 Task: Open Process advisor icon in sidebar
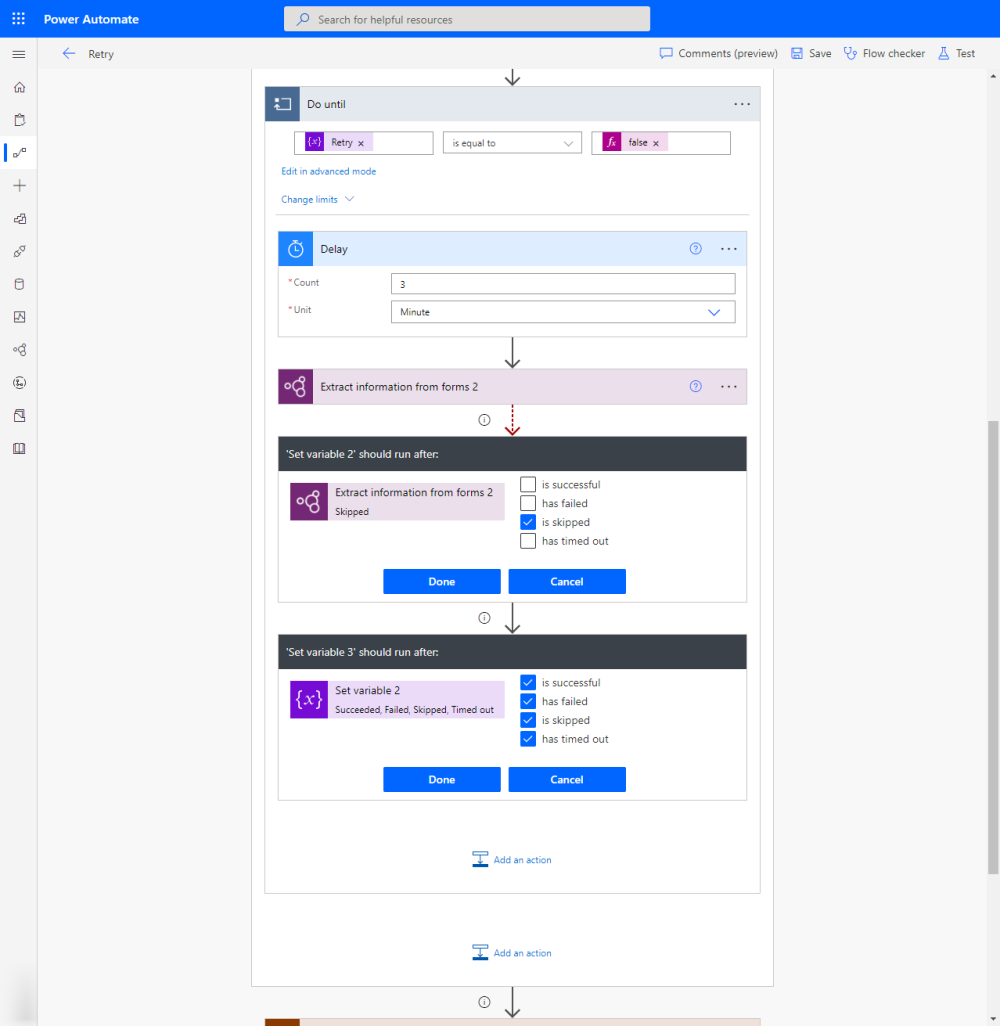20,383
